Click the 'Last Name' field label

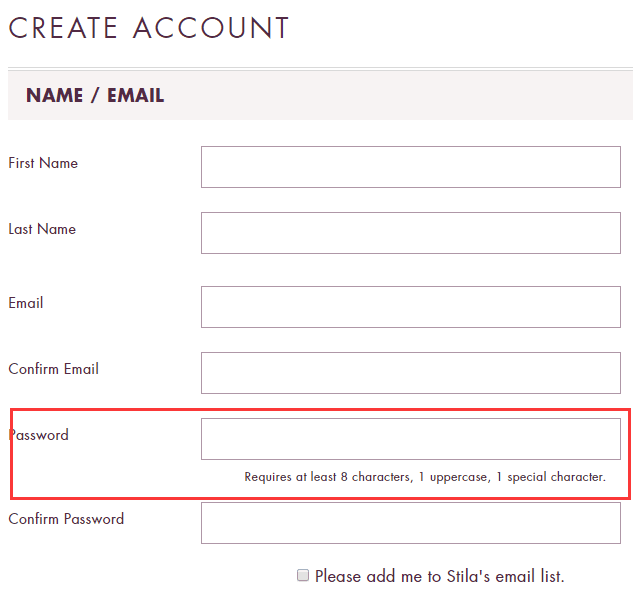click(42, 229)
